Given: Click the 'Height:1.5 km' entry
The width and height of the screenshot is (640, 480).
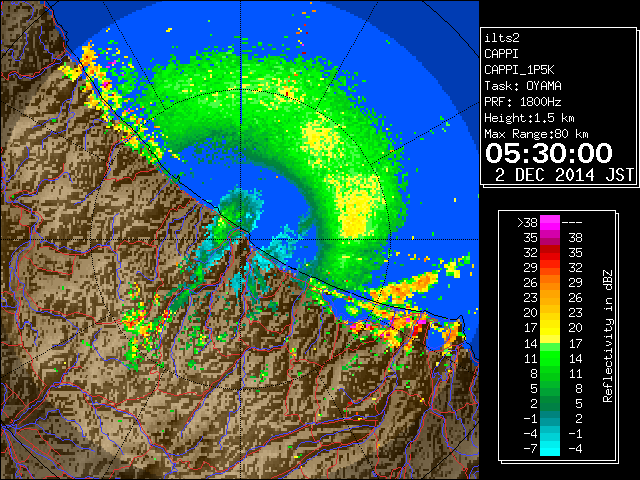Looking at the screenshot, I should click(x=529, y=118).
